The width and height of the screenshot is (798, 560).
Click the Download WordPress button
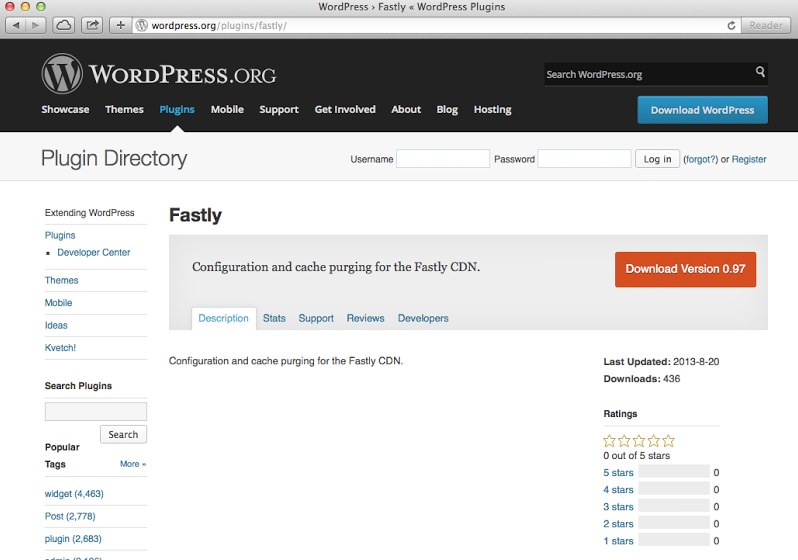(702, 110)
